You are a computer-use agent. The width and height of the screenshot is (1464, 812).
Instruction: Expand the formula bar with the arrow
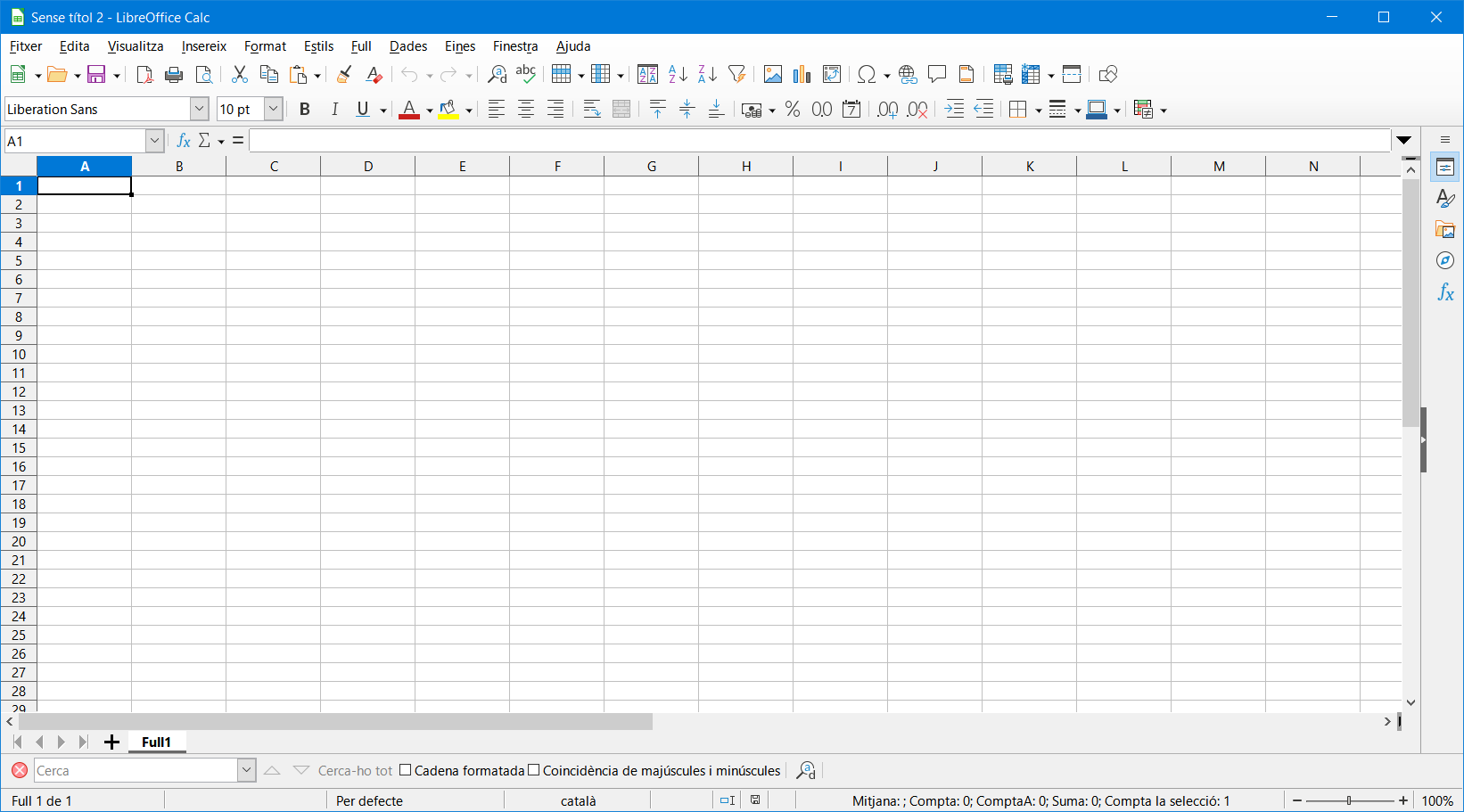pos(1404,141)
